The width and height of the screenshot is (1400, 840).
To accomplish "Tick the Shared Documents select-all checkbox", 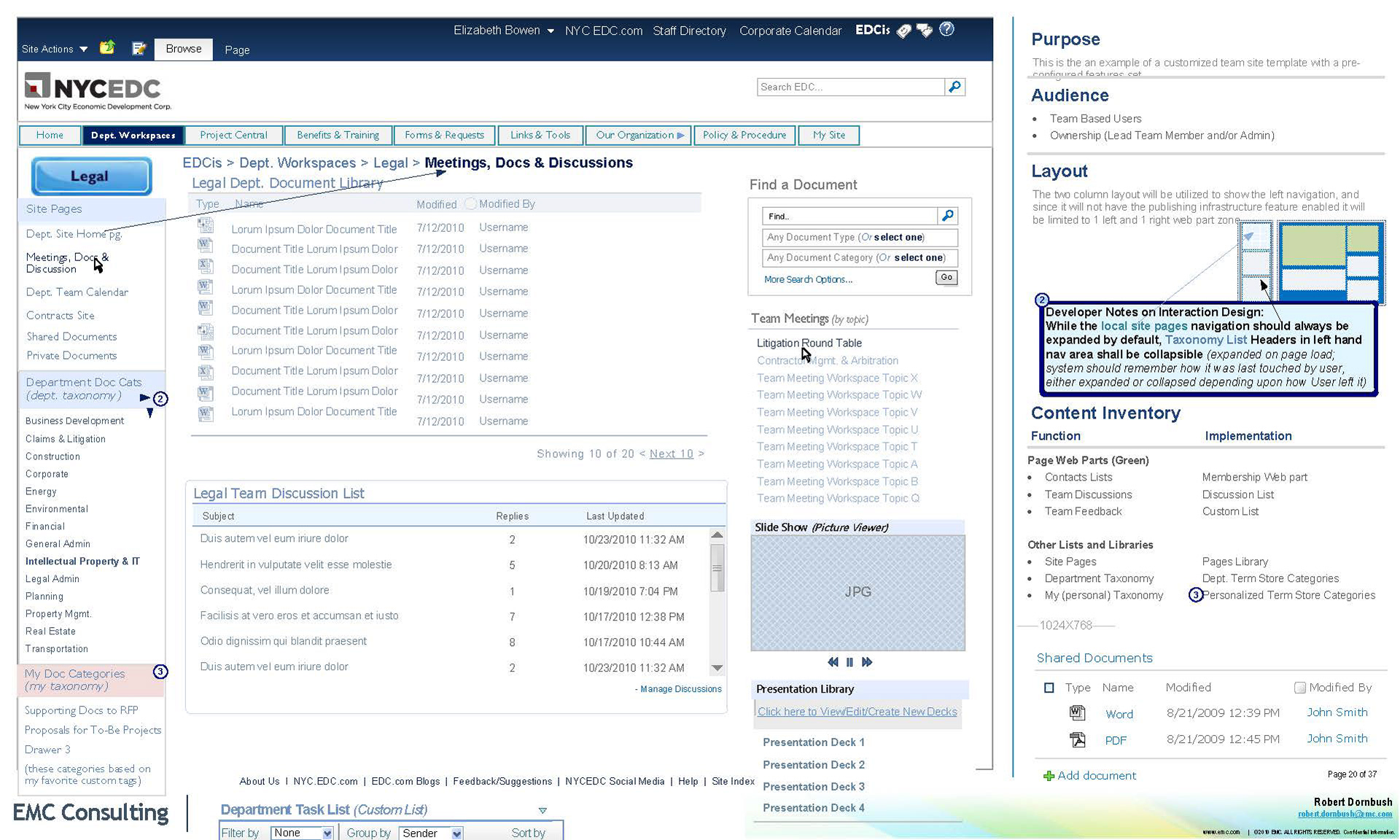I will tap(1049, 688).
